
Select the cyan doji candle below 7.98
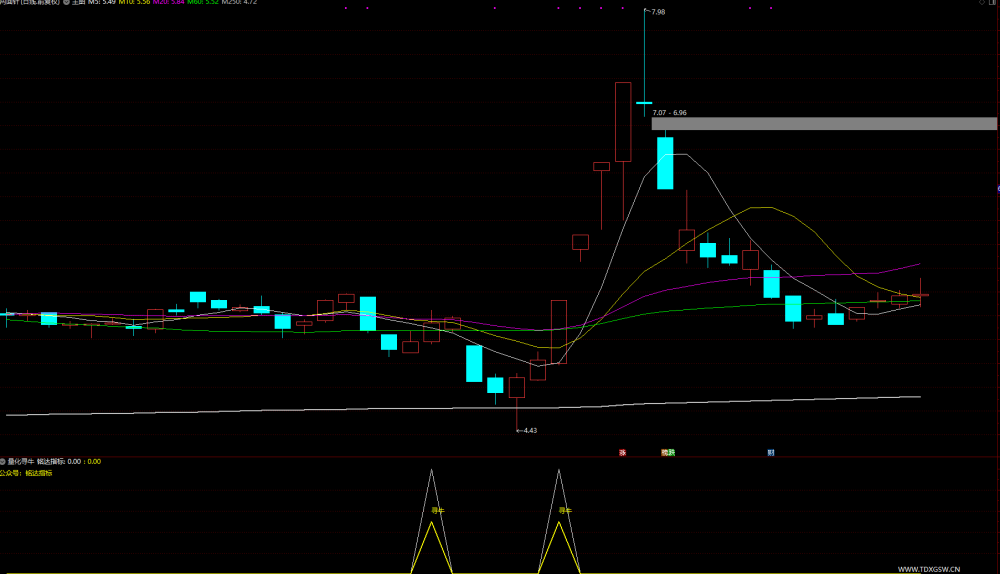pos(644,102)
